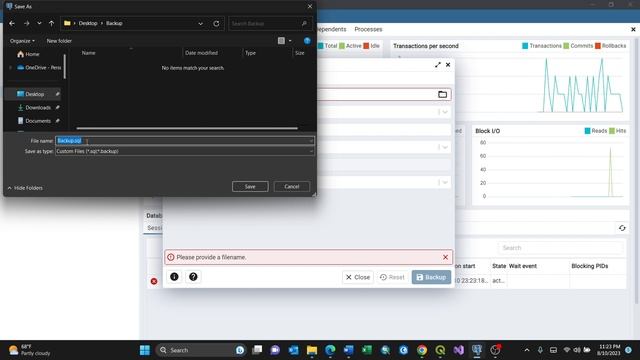Expand address bar path history dropdown
The width and height of the screenshot is (640, 360).
click(200, 24)
